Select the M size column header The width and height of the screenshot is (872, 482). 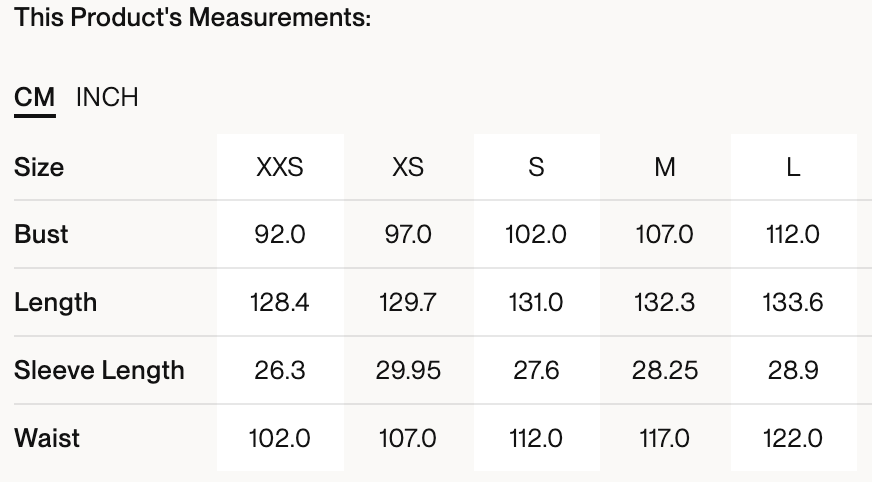[x=665, y=167]
